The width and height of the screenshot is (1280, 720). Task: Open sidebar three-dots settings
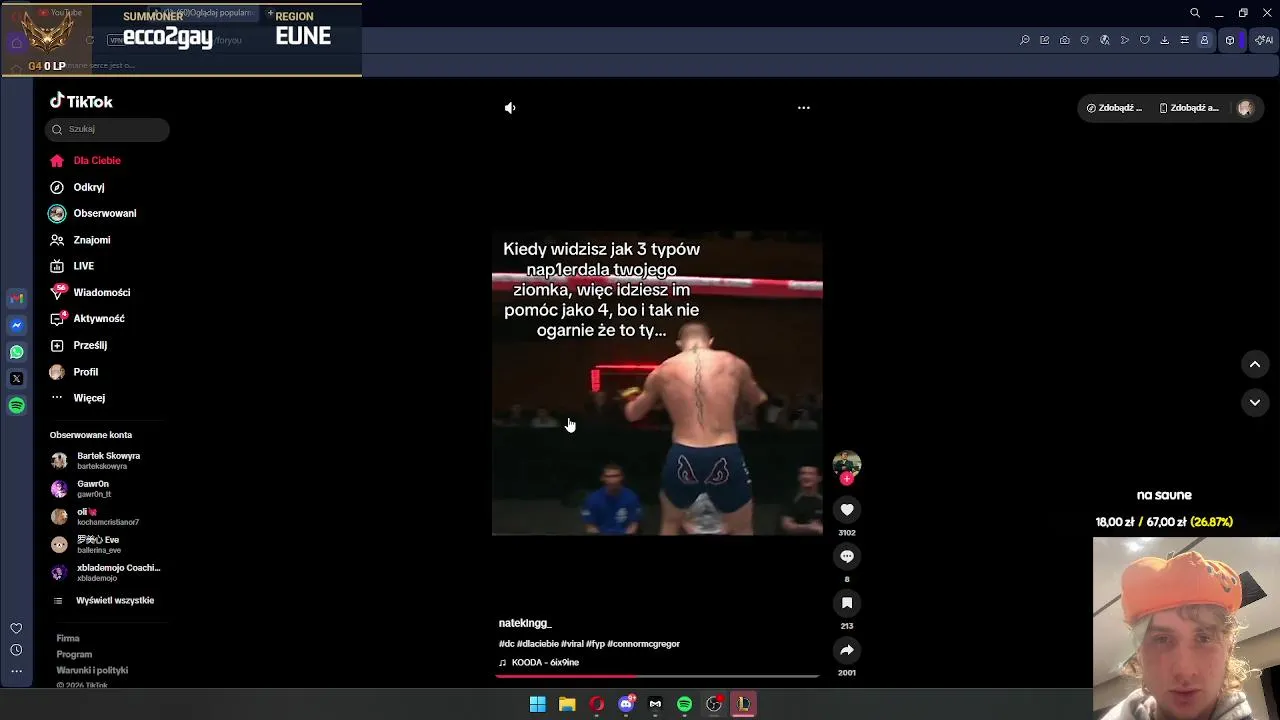tap(16, 671)
